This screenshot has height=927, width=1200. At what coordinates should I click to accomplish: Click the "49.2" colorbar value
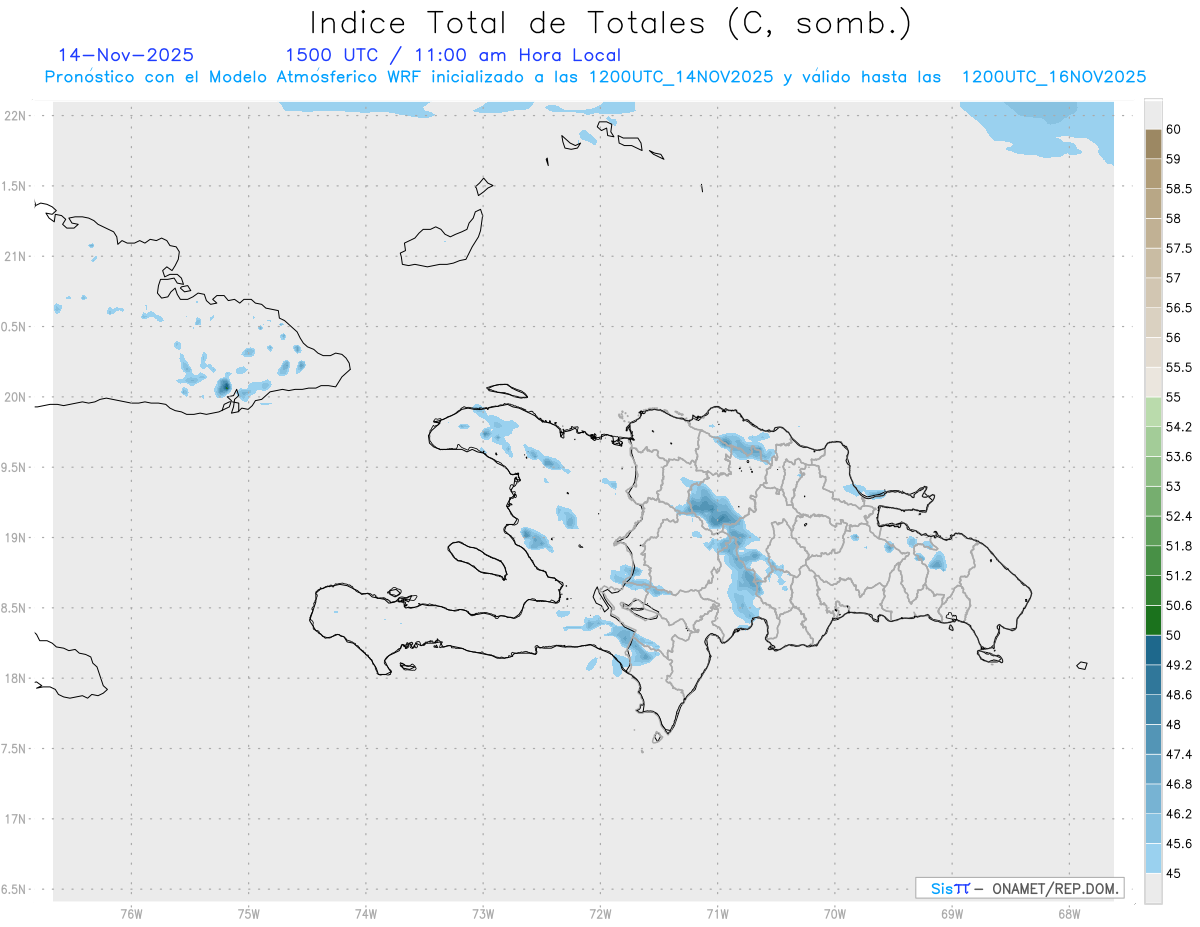click(x=1179, y=665)
